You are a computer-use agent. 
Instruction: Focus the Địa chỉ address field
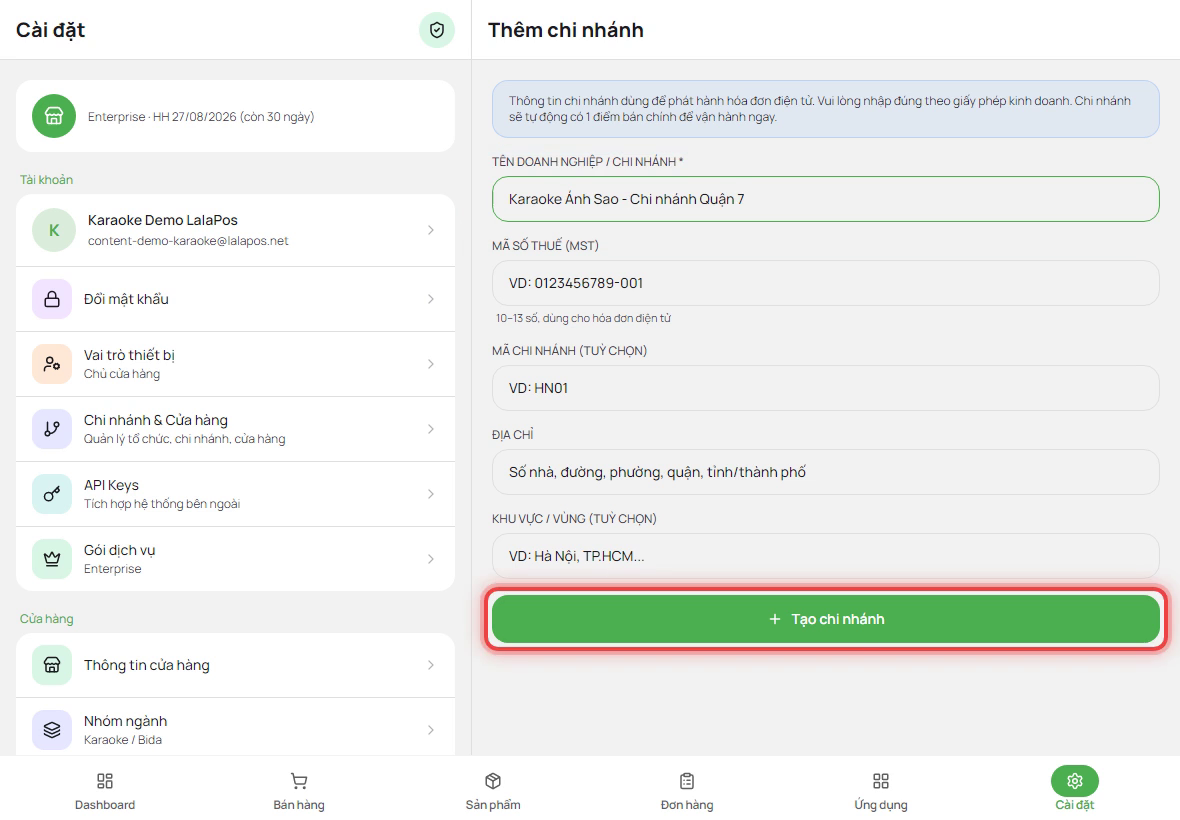[x=826, y=472]
